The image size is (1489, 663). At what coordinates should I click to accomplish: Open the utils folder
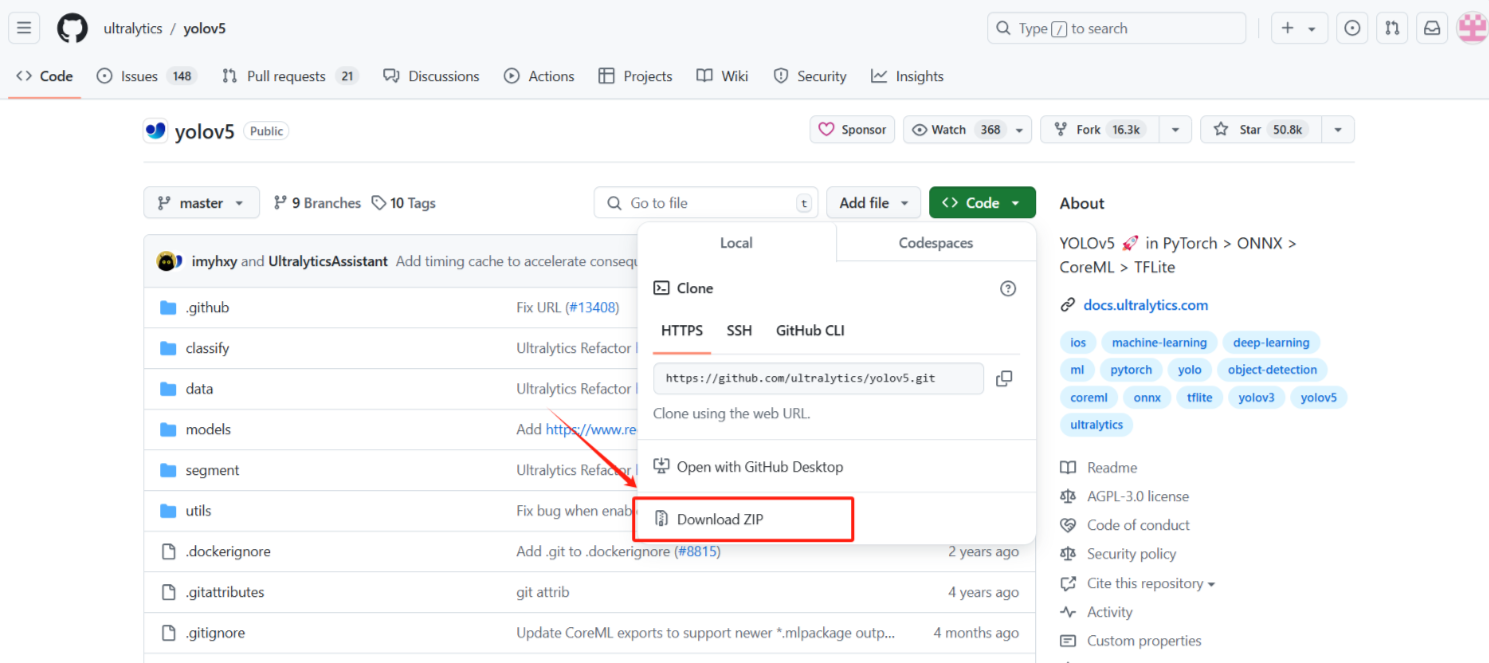tap(198, 511)
